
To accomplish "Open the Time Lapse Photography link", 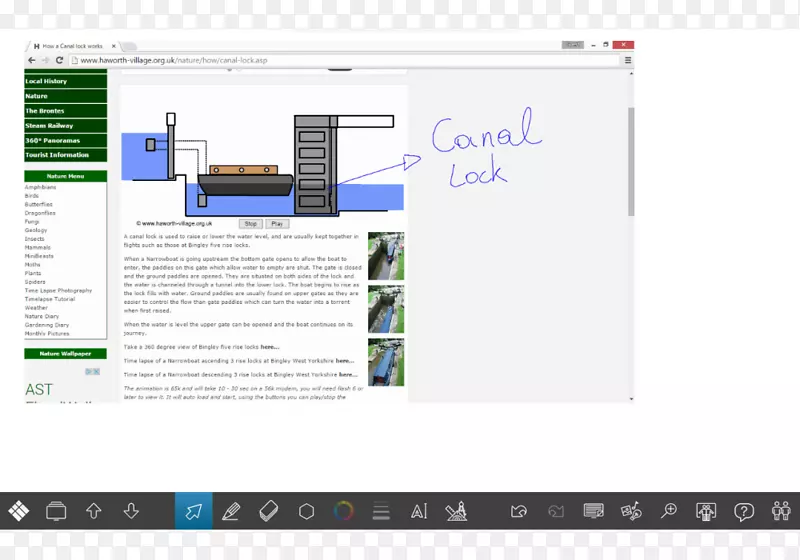I will (x=58, y=290).
